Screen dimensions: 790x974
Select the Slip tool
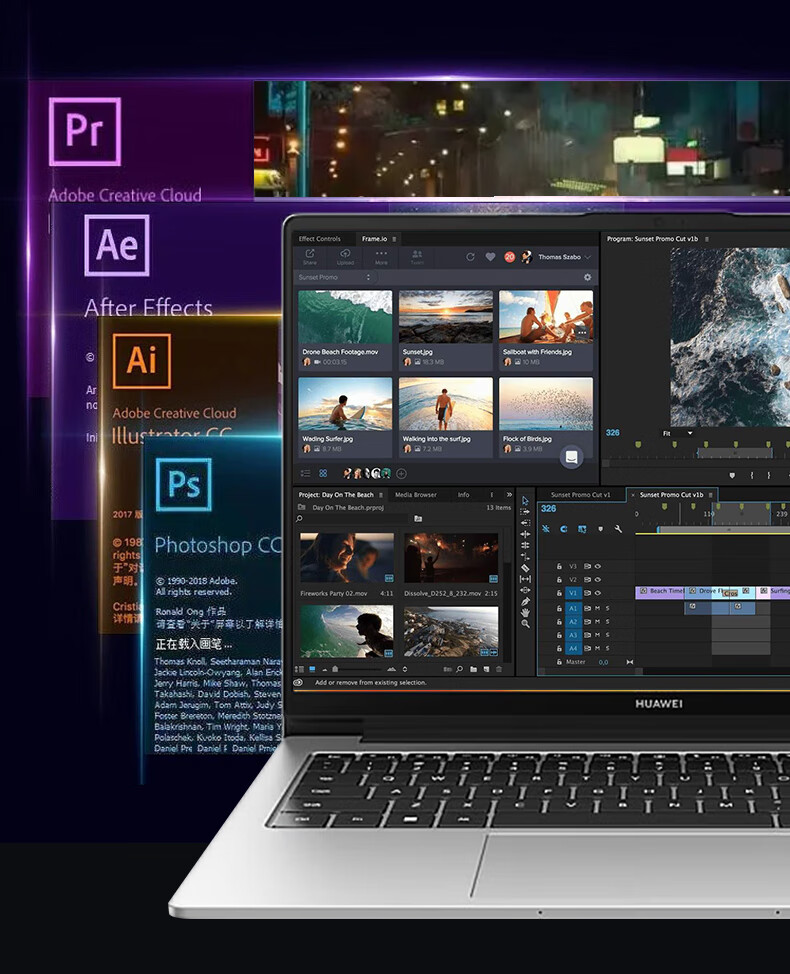coord(525,579)
